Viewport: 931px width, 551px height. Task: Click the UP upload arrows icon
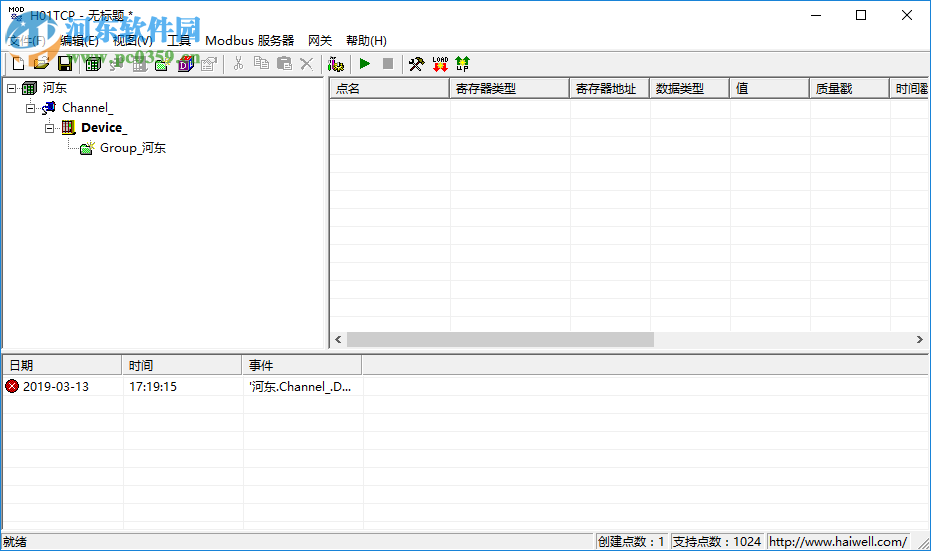point(463,64)
